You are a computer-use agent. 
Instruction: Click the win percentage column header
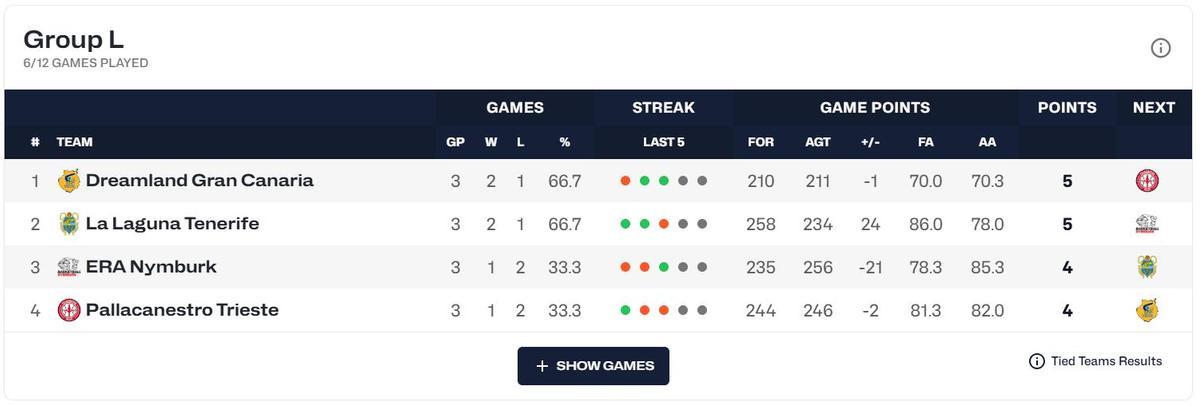point(564,142)
